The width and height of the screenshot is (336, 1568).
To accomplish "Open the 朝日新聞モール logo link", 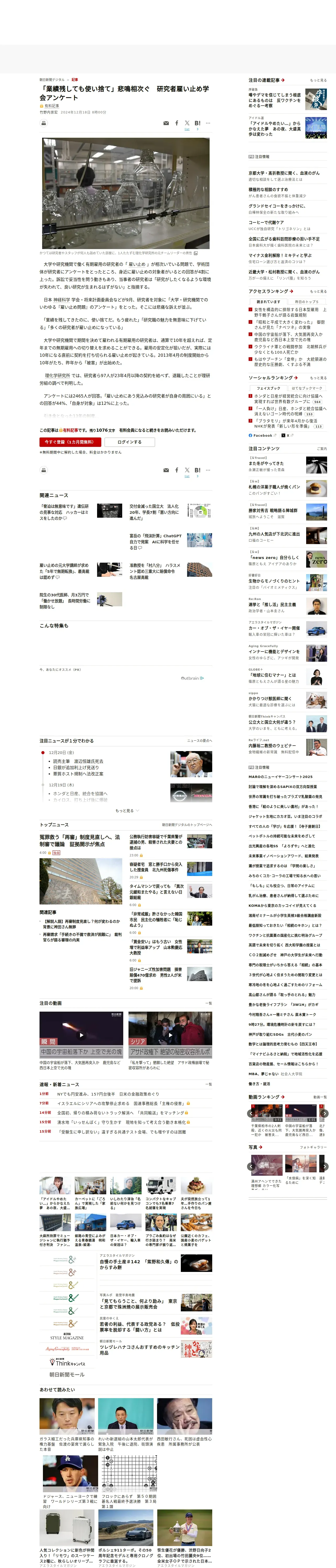I will [x=66, y=1374].
